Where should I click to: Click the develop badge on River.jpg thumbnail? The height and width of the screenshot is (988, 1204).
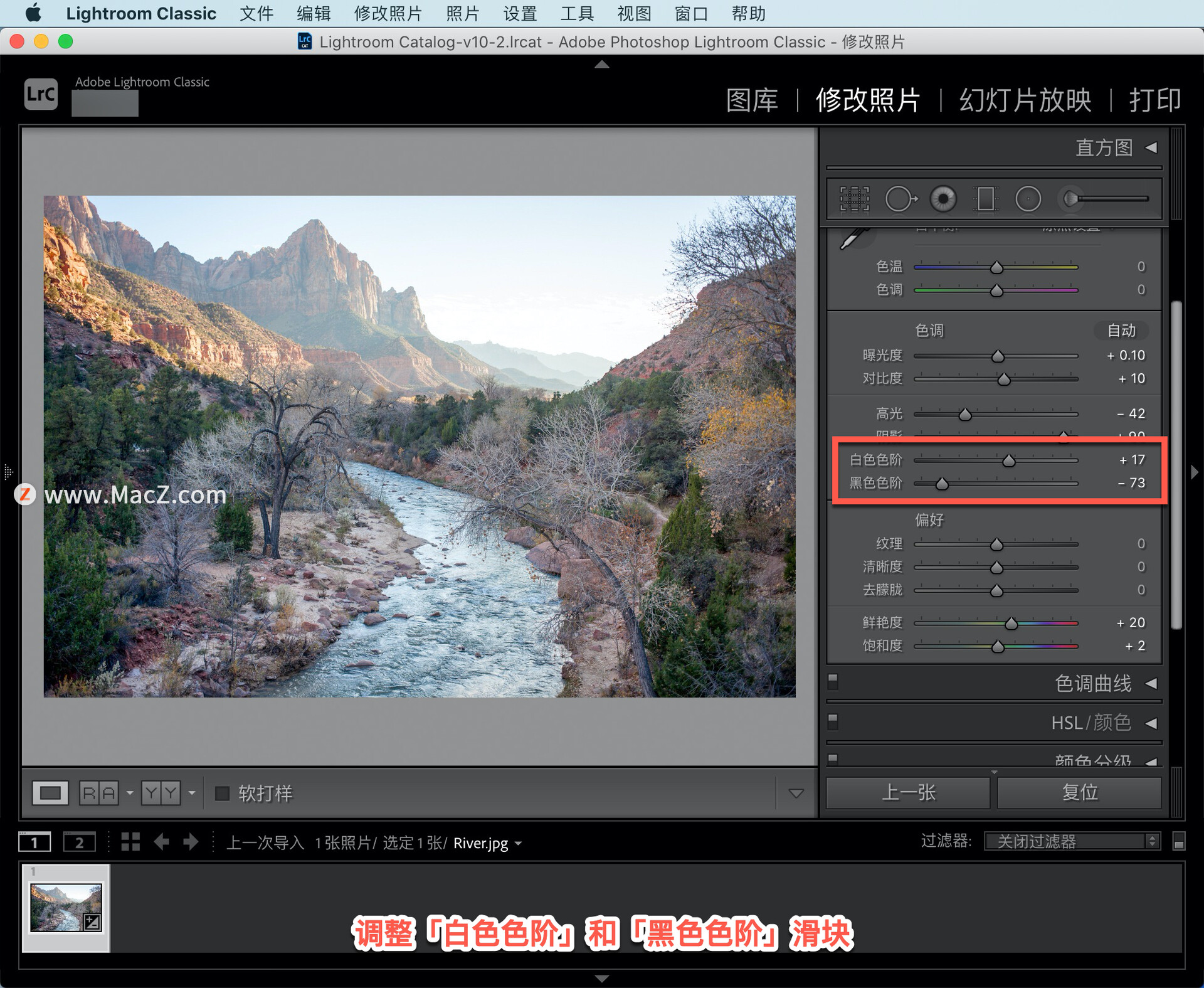click(92, 922)
